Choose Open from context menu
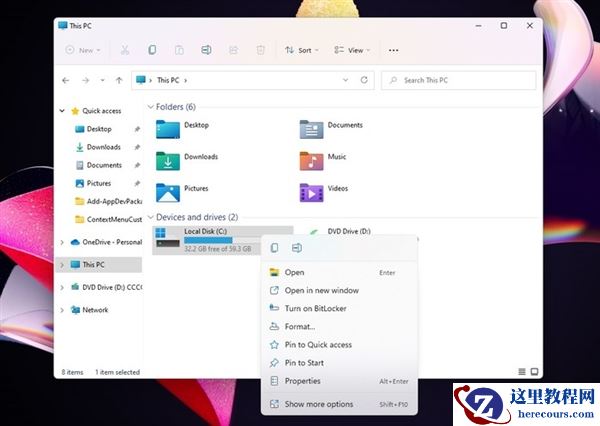The width and height of the screenshot is (600, 426). click(x=339, y=273)
